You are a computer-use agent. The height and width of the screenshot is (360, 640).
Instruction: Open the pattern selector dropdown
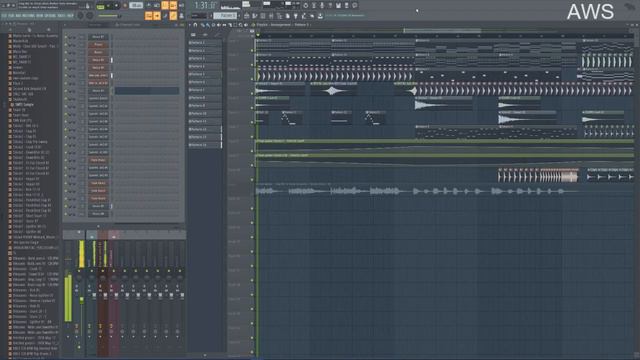pyautogui.click(x=225, y=16)
